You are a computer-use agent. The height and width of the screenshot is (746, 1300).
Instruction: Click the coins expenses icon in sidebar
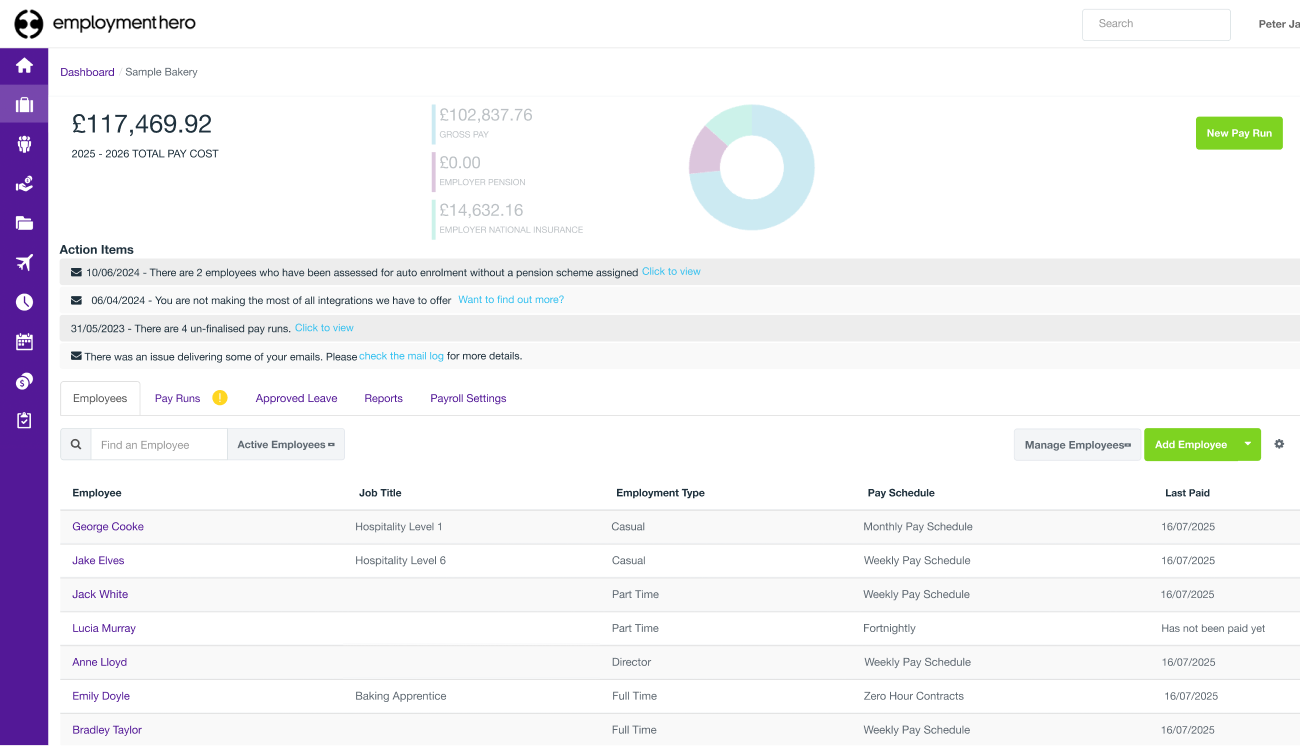[24, 381]
